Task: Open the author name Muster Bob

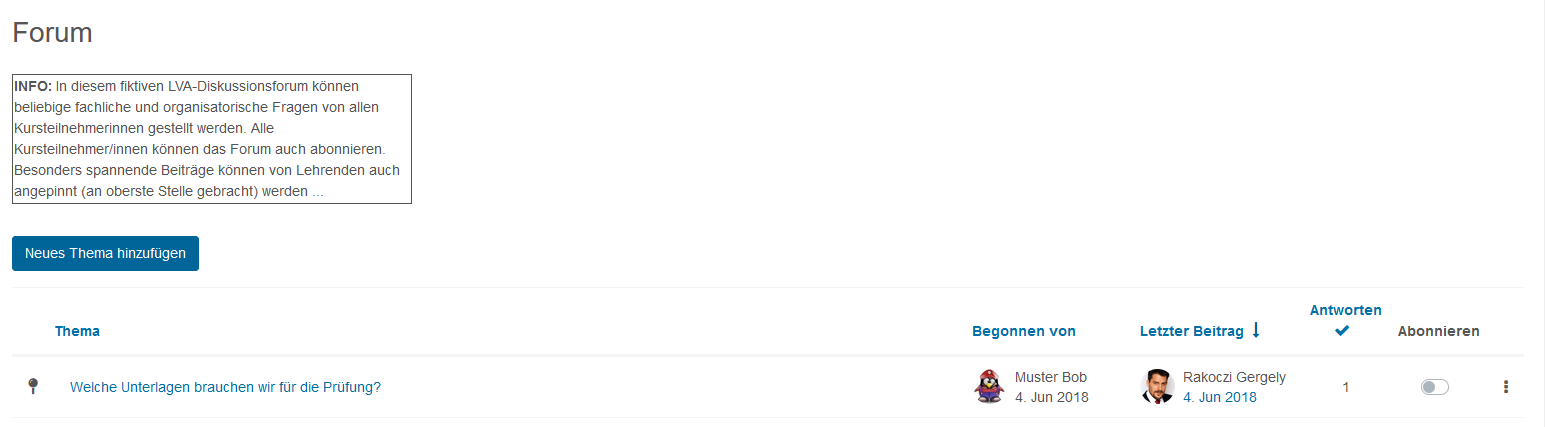Action: 1051,377
